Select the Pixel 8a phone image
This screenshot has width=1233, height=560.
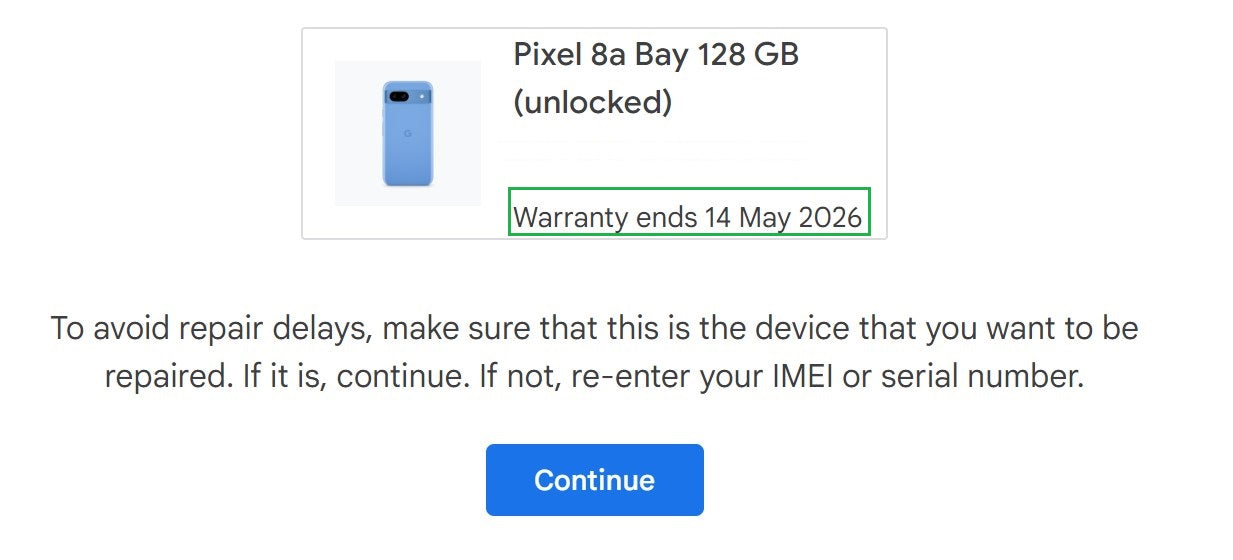tap(408, 134)
